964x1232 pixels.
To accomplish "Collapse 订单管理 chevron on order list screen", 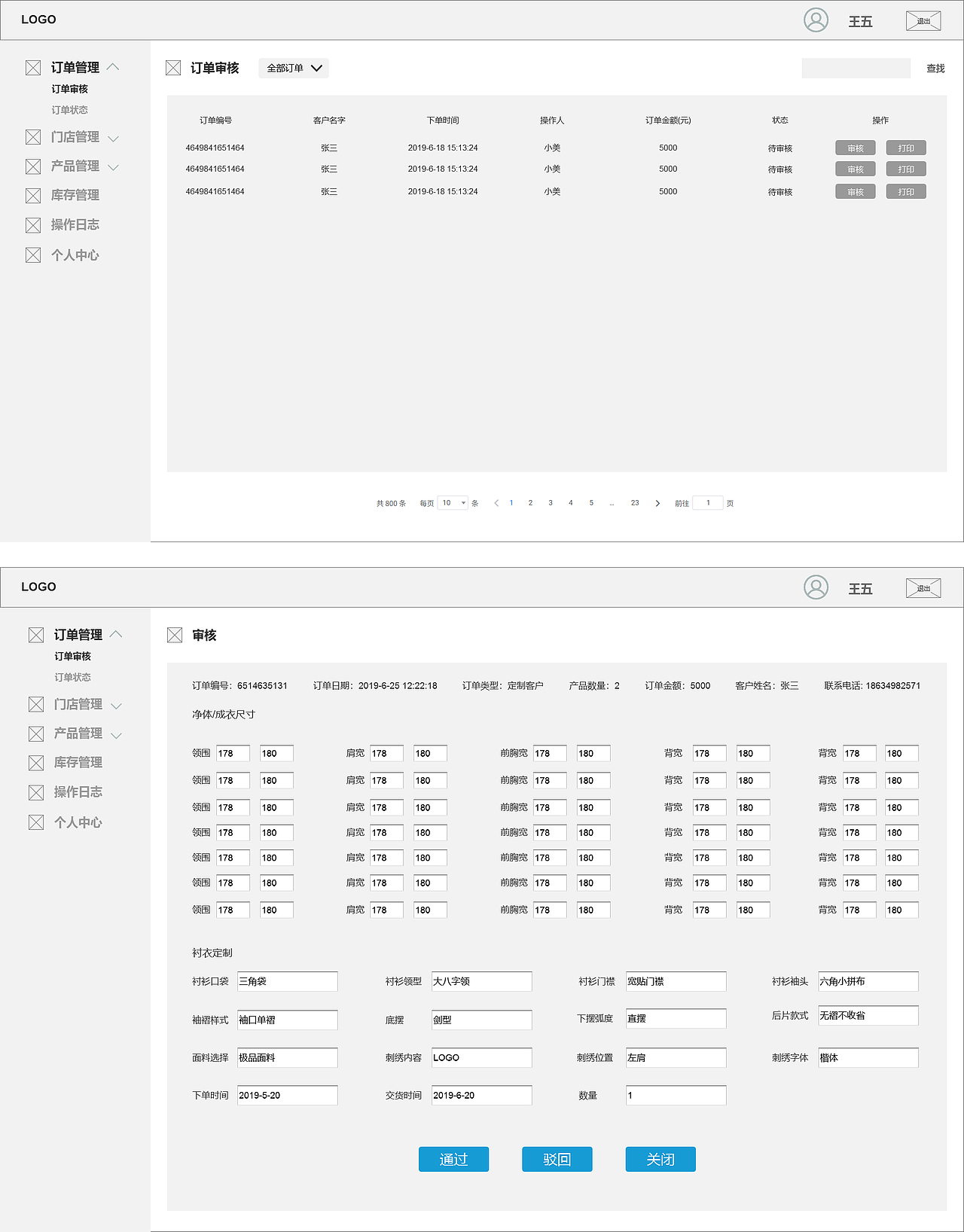I will (x=113, y=66).
